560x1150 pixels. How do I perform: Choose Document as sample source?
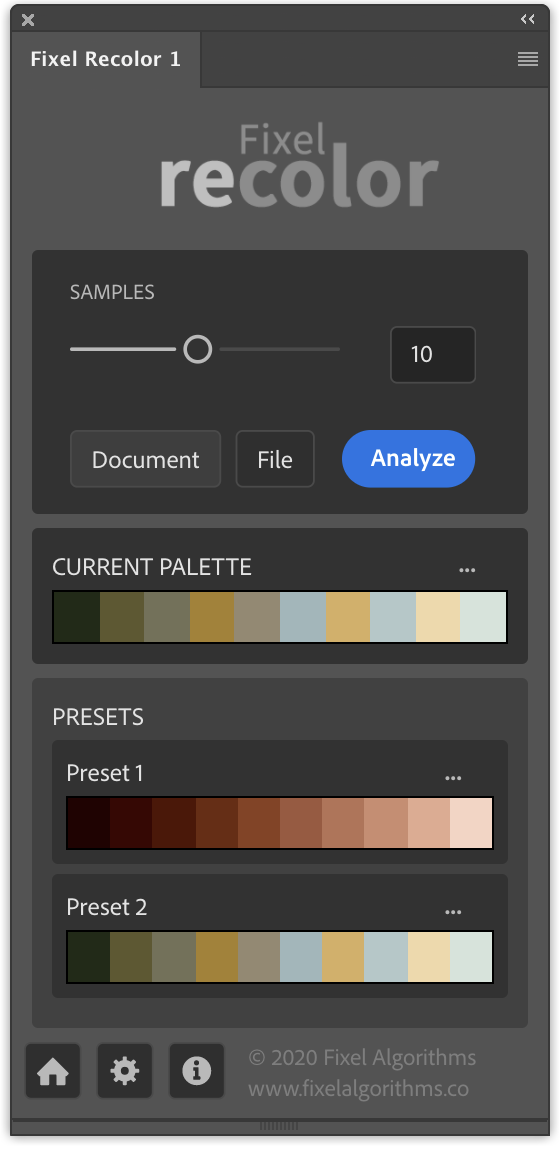[x=145, y=459]
